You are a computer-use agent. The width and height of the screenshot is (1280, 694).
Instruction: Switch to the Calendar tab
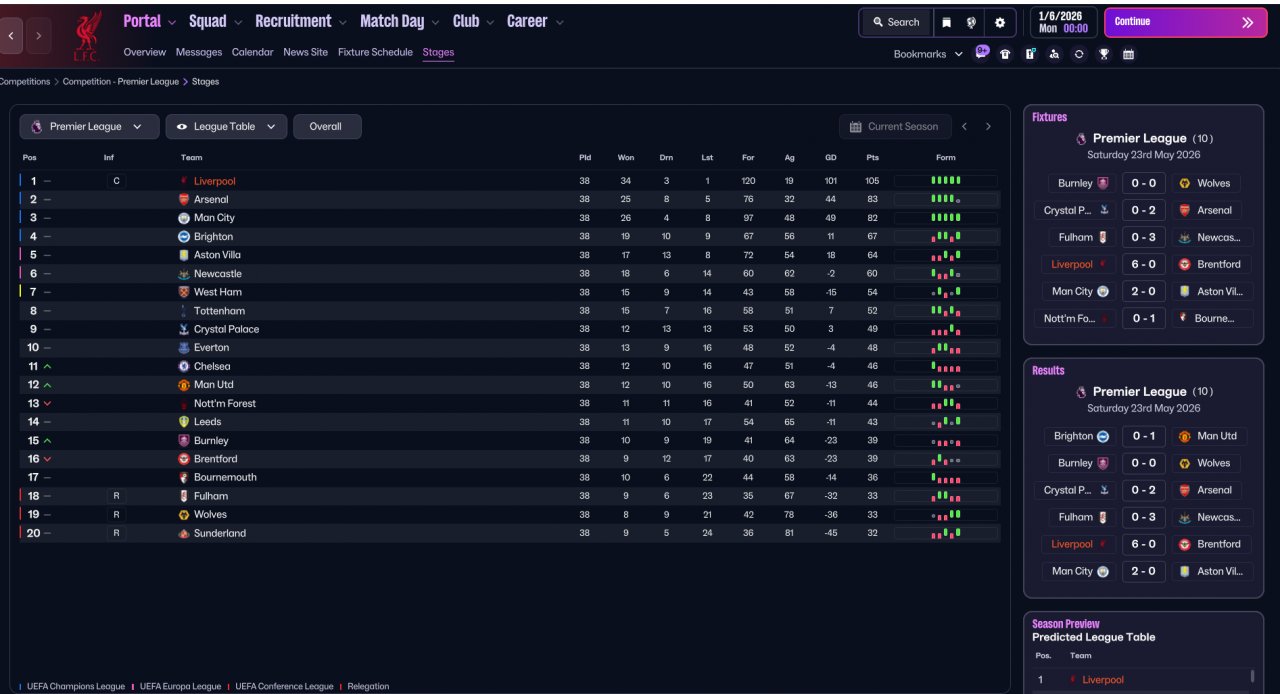point(252,52)
